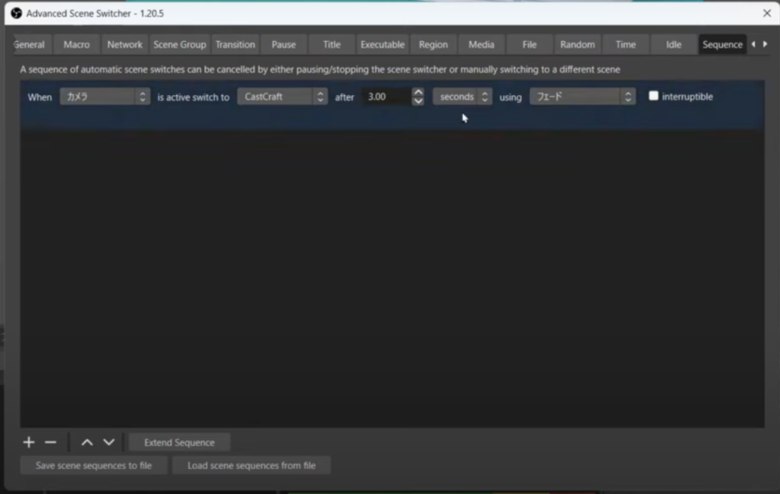Screen dimensions: 780x494
Task: Remove selected sequence with minus icon
Action: [51, 442]
